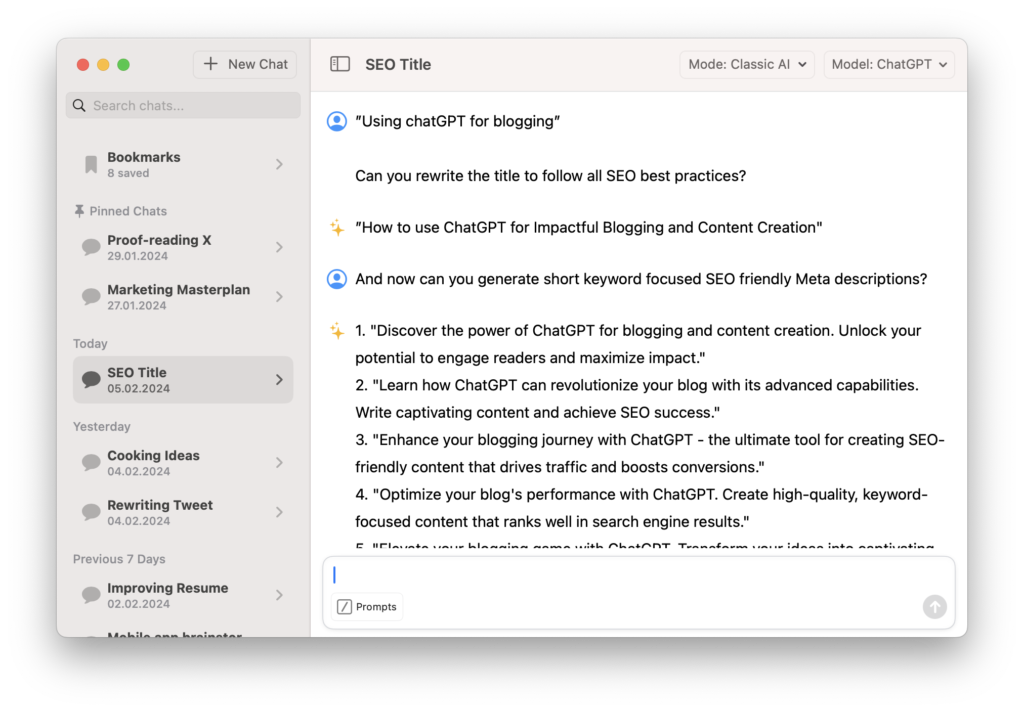Click the "Learn how ChatGPT can revolutionize" description
The height and width of the screenshot is (712, 1024).
click(637, 398)
